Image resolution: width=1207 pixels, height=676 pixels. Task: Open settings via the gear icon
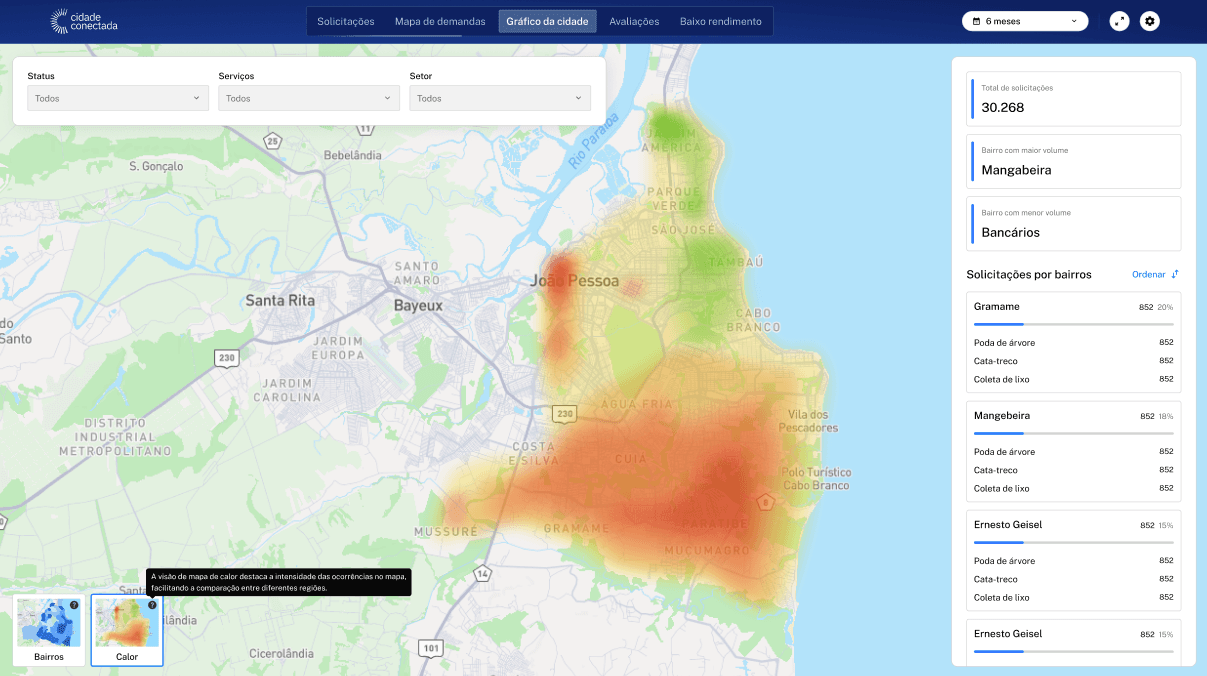1150,21
